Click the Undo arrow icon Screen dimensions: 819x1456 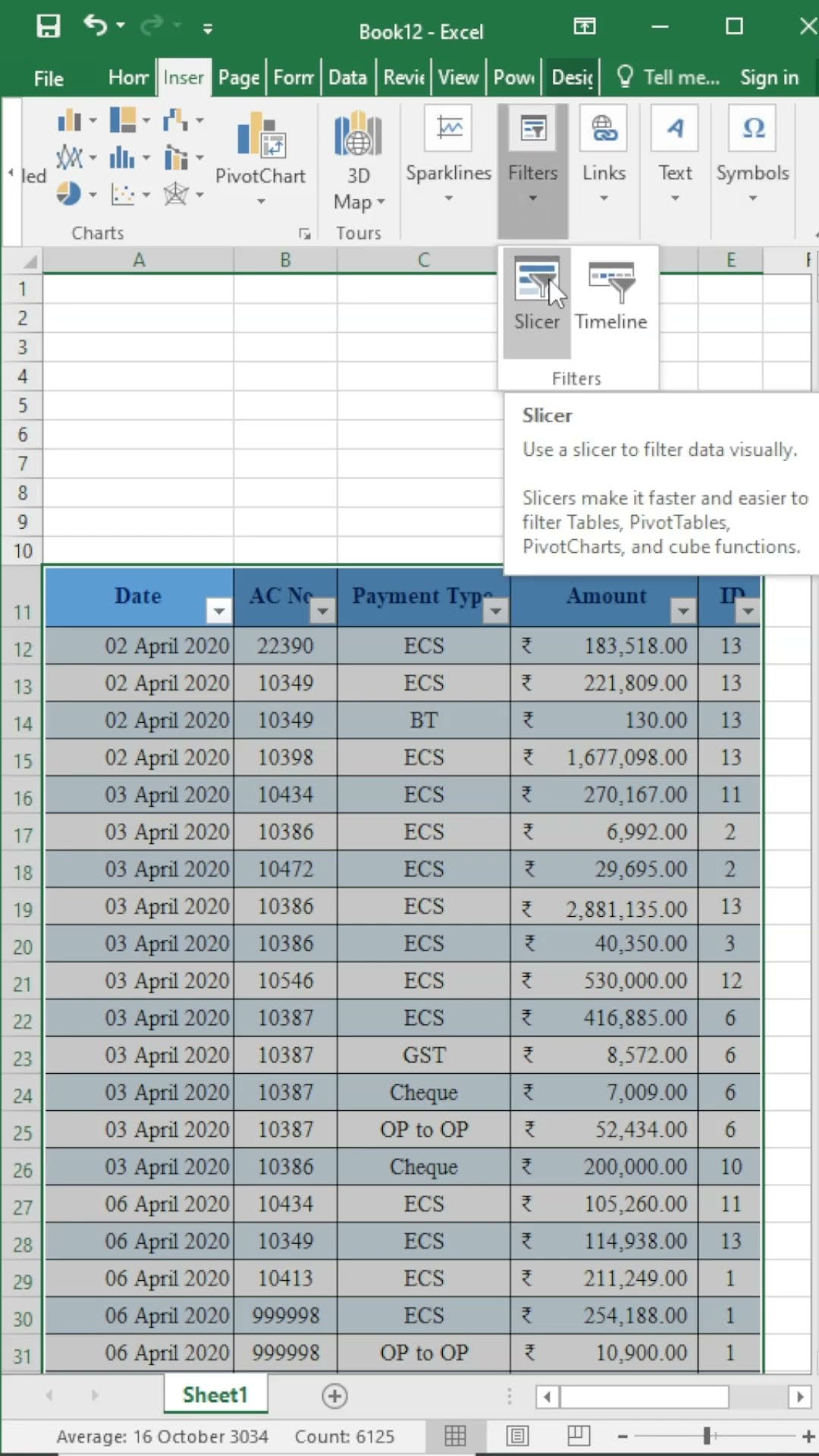click(x=96, y=27)
